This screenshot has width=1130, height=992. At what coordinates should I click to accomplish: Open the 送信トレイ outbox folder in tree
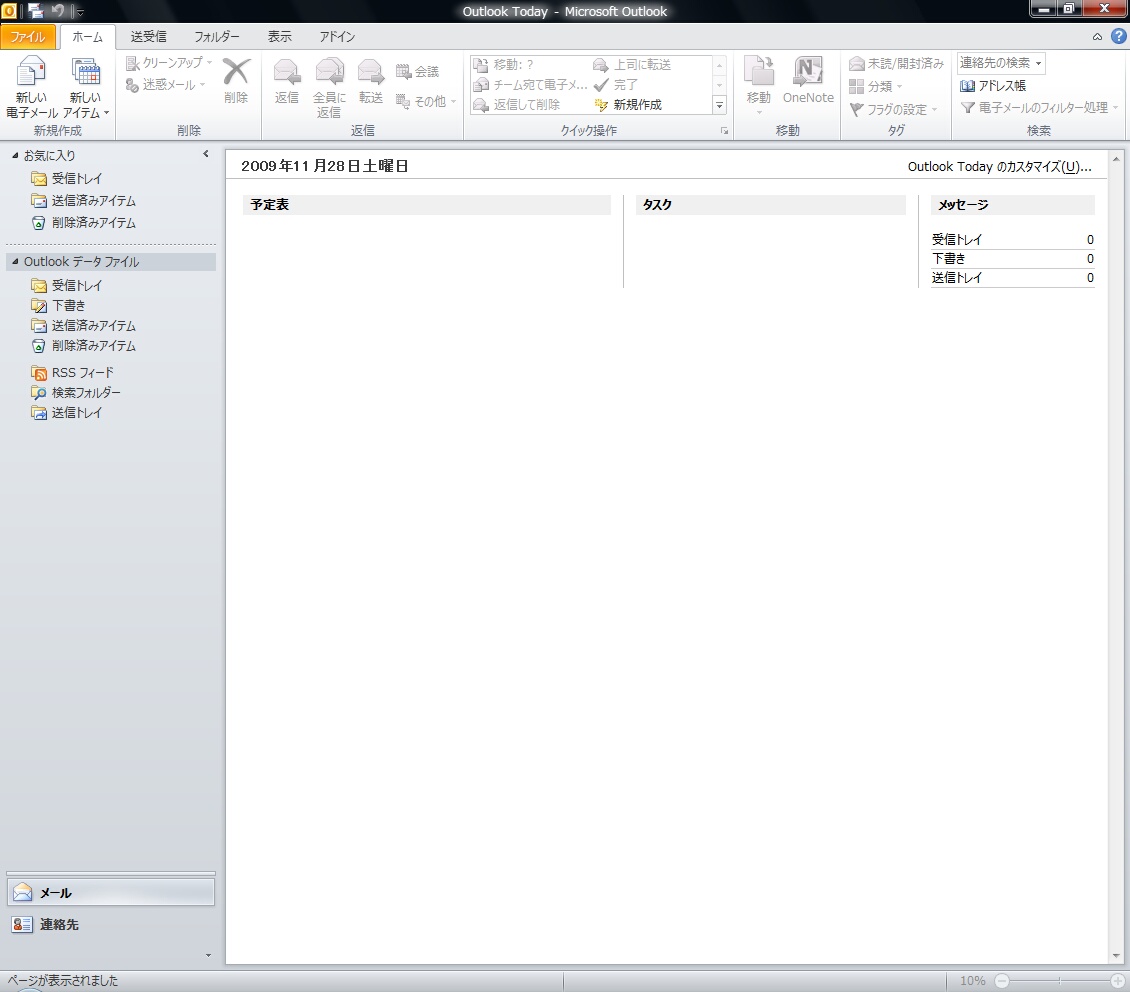click(66, 413)
